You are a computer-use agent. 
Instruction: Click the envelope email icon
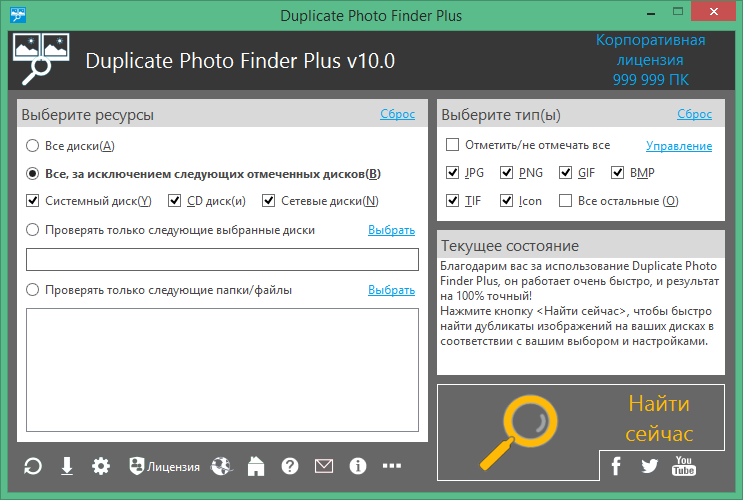tap(324, 466)
